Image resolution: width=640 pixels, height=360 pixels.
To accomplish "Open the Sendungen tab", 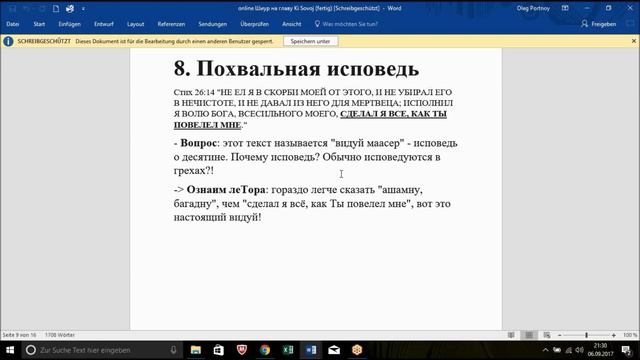I will 213,24.
